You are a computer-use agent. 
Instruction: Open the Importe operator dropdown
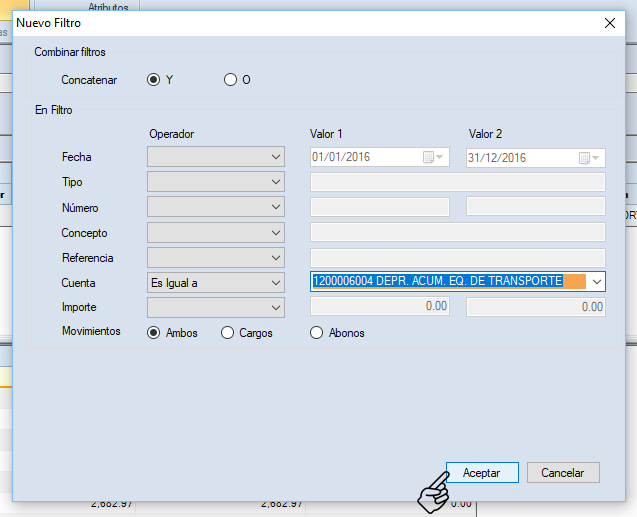point(216,307)
